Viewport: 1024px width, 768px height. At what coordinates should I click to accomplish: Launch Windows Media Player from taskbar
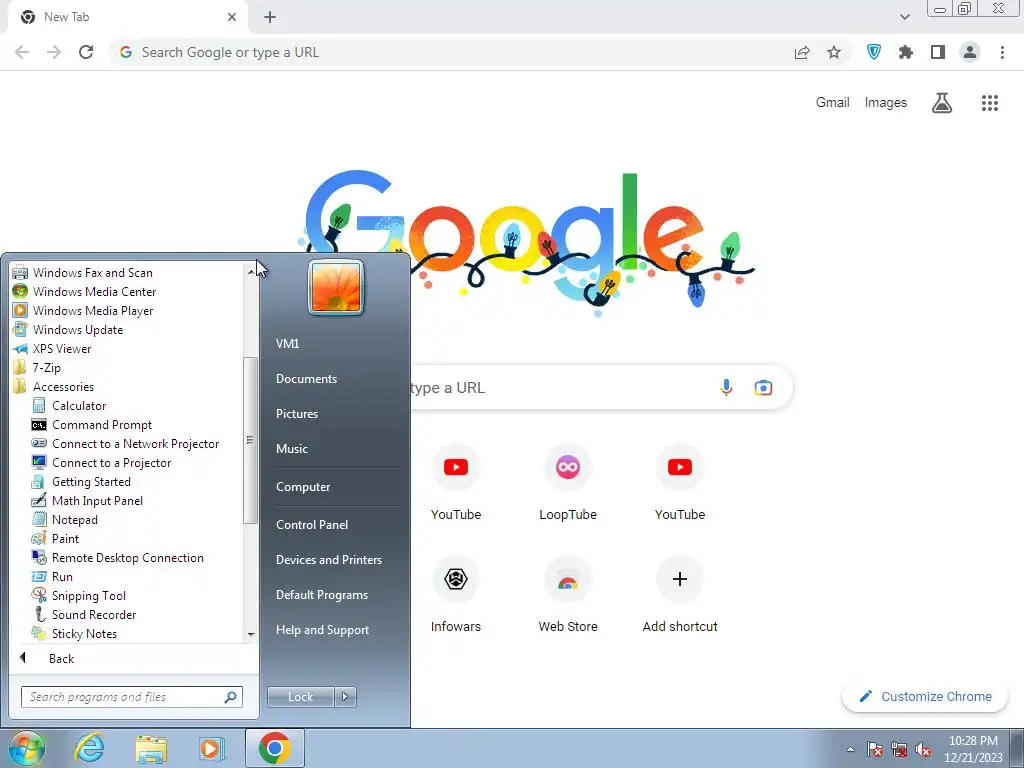[211, 748]
